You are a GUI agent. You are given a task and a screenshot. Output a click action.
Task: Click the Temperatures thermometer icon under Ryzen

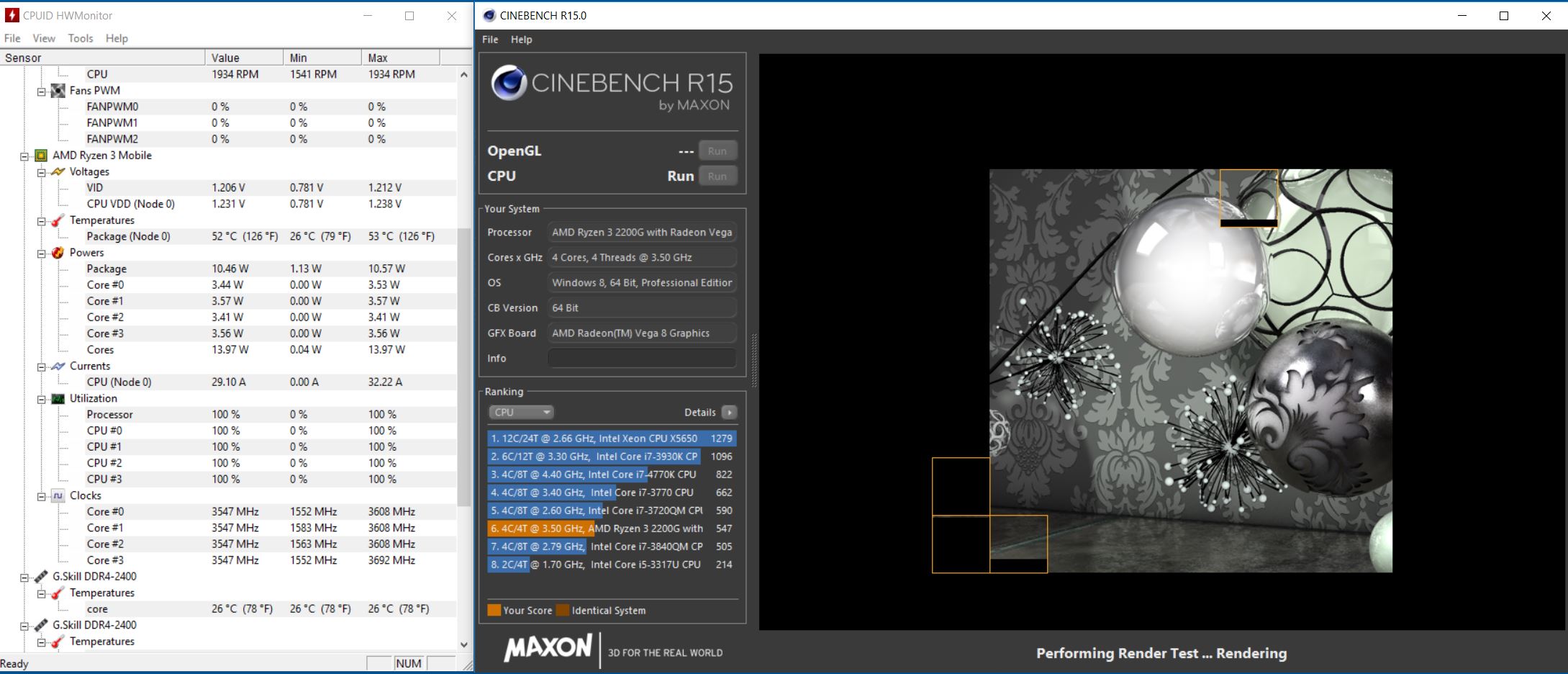point(58,220)
